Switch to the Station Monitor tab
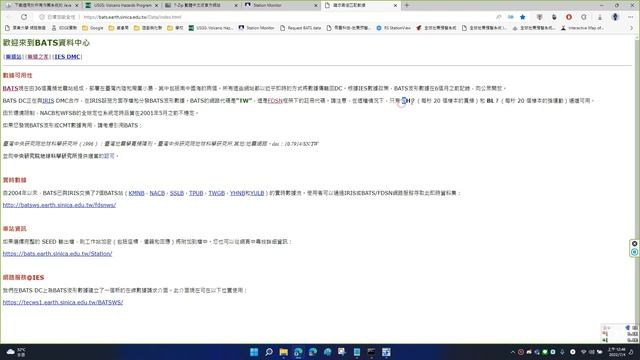 click(281, 5)
